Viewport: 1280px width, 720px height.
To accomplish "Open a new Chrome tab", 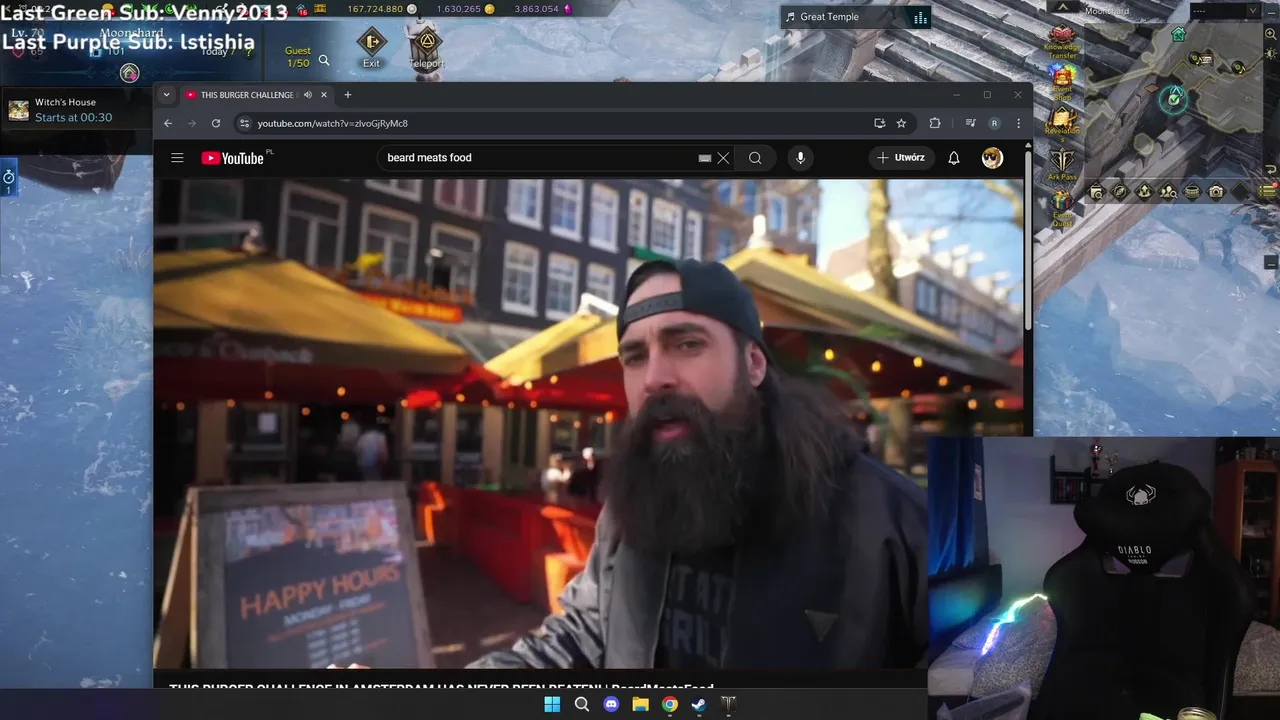I will tap(348, 95).
